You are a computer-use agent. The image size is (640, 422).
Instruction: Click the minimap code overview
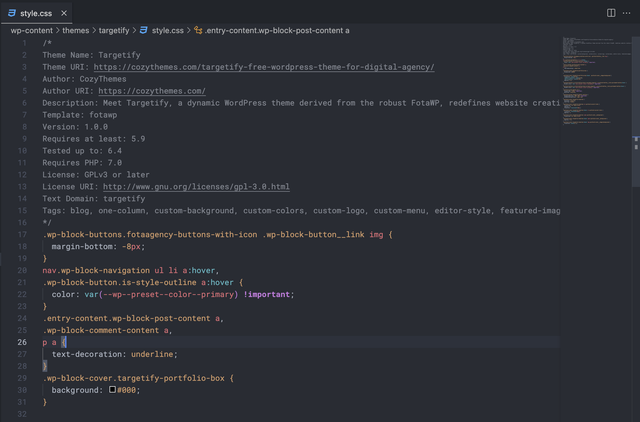(597, 81)
